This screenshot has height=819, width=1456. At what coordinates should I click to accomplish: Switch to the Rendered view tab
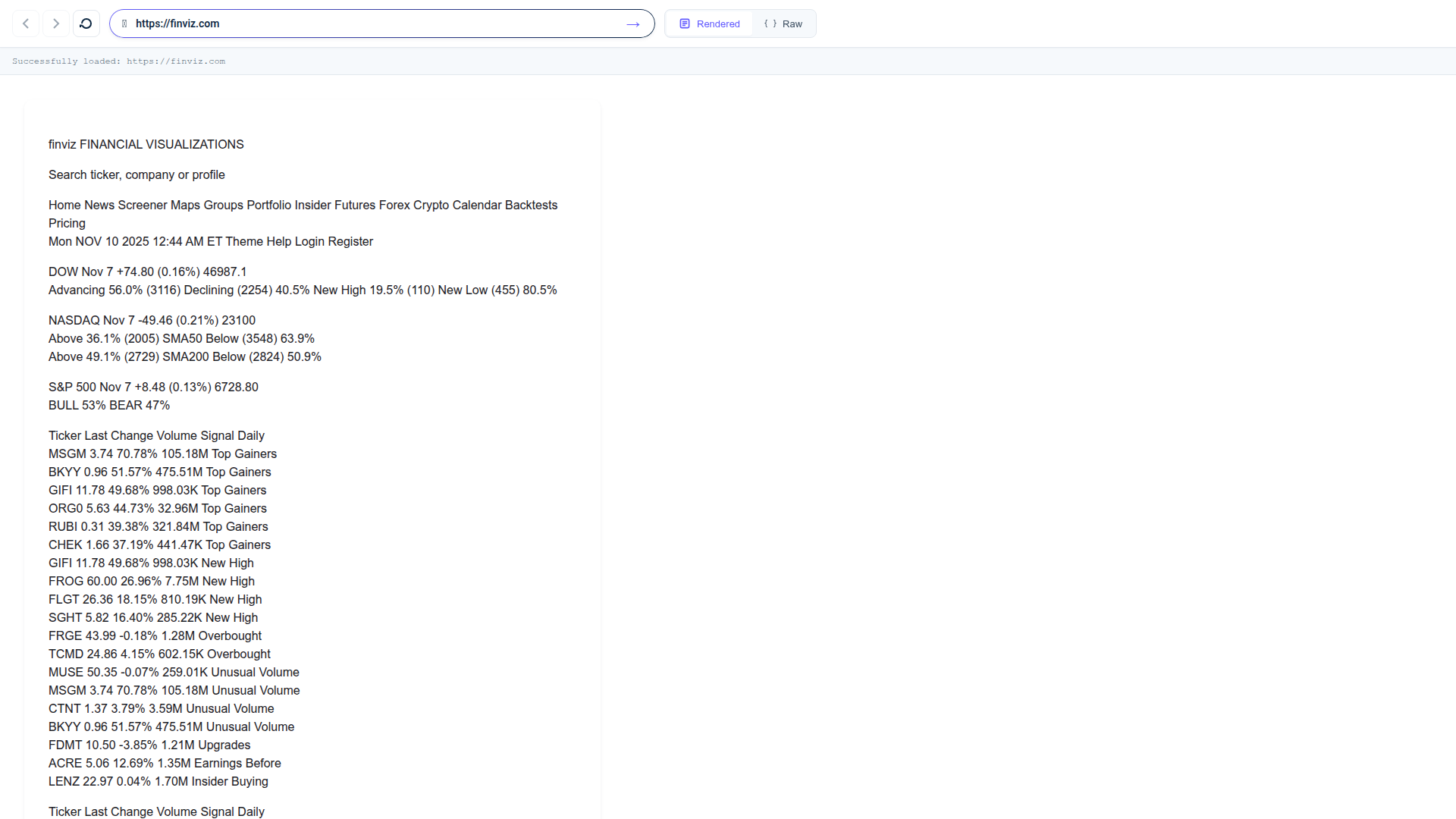(x=710, y=24)
